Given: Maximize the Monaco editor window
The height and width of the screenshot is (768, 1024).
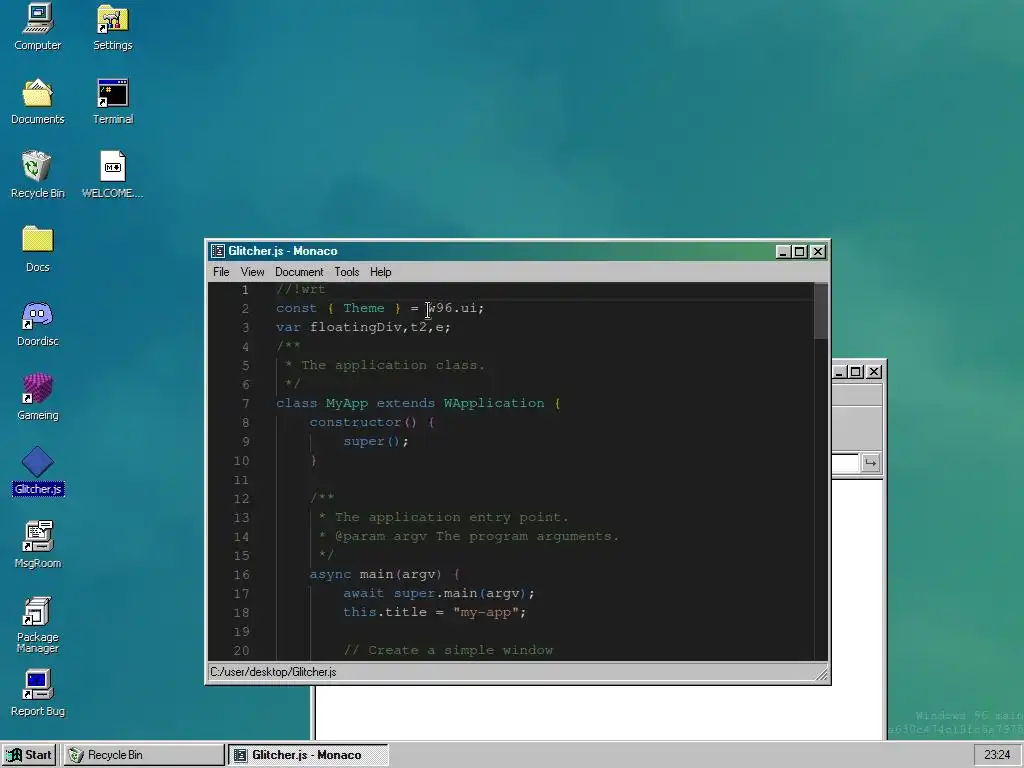Looking at the screenshot, I should pos(799,251).
